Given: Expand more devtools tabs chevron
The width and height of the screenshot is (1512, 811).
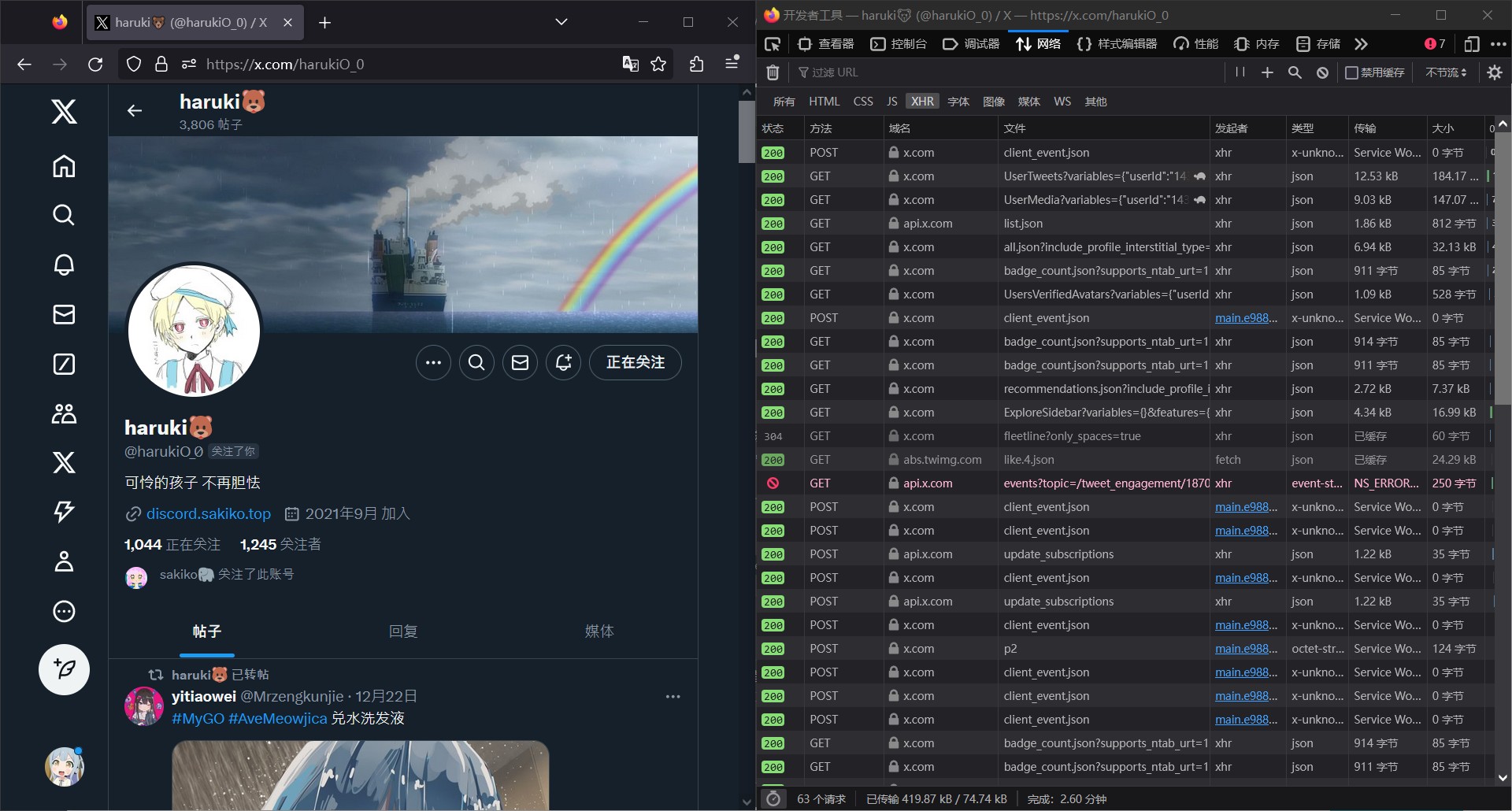Looking at the screenshot, I should click(x=1361, y=44).
